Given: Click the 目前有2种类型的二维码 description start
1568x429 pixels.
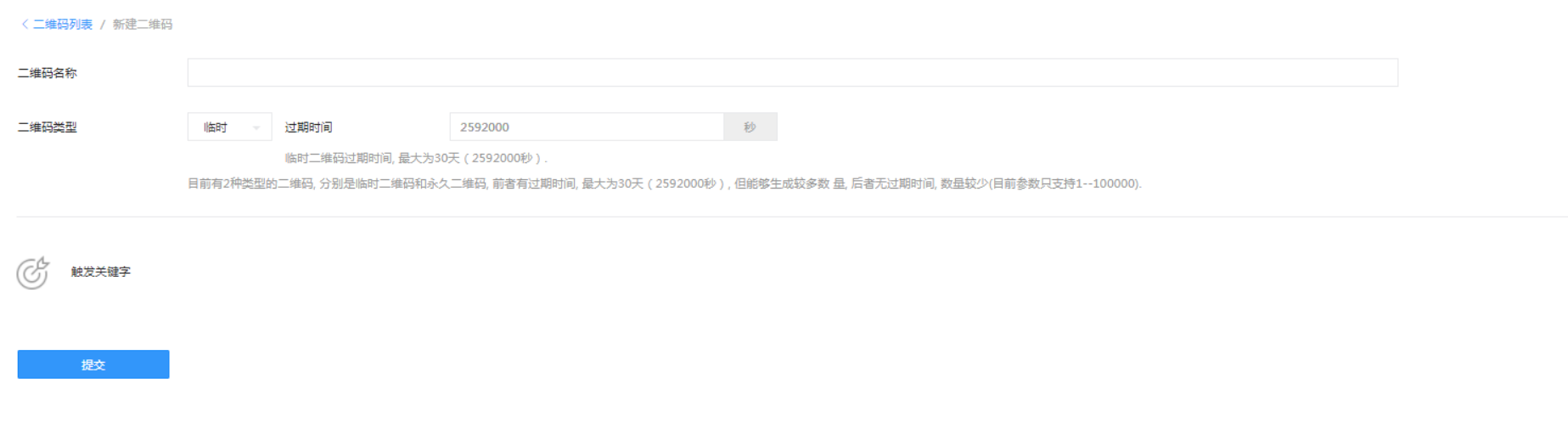Looking at the screenshot, I should (250, 183).
